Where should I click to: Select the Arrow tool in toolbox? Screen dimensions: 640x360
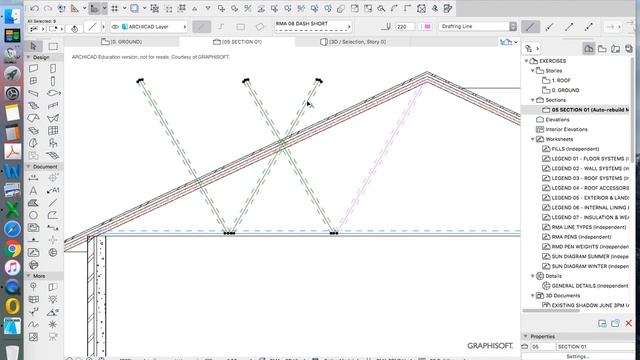pos(33,46)
